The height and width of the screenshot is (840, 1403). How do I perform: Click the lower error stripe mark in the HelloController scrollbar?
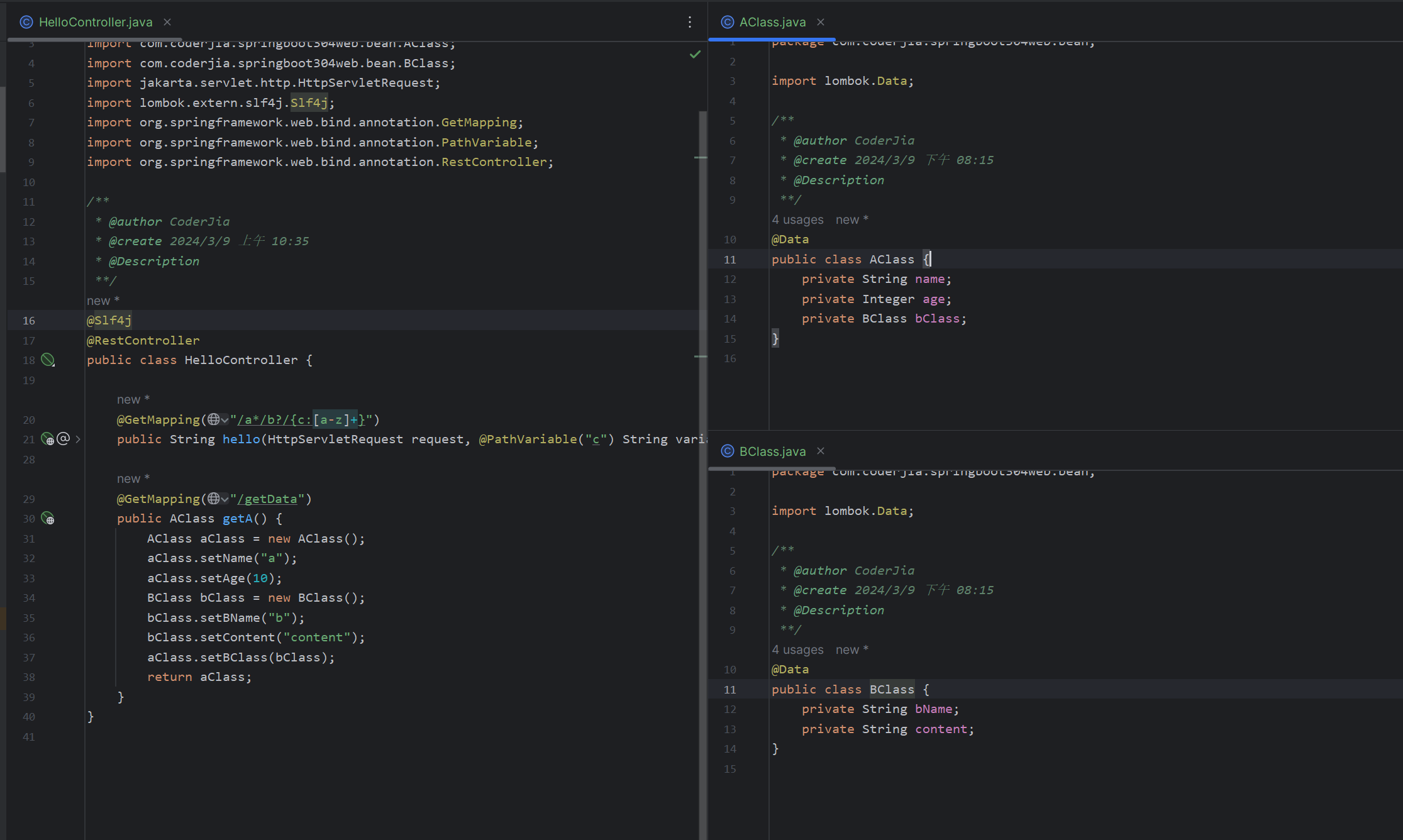click(x=701, y=356)
